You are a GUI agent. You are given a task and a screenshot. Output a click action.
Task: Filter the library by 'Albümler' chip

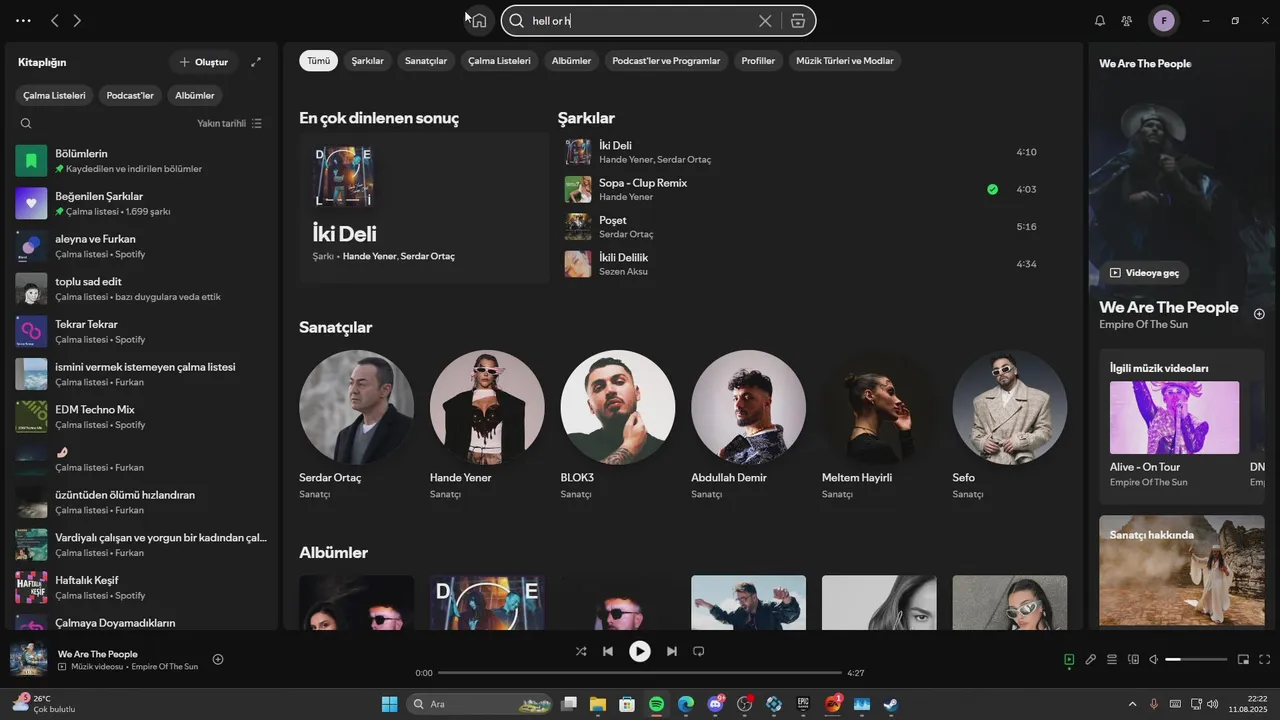(194, 96)
